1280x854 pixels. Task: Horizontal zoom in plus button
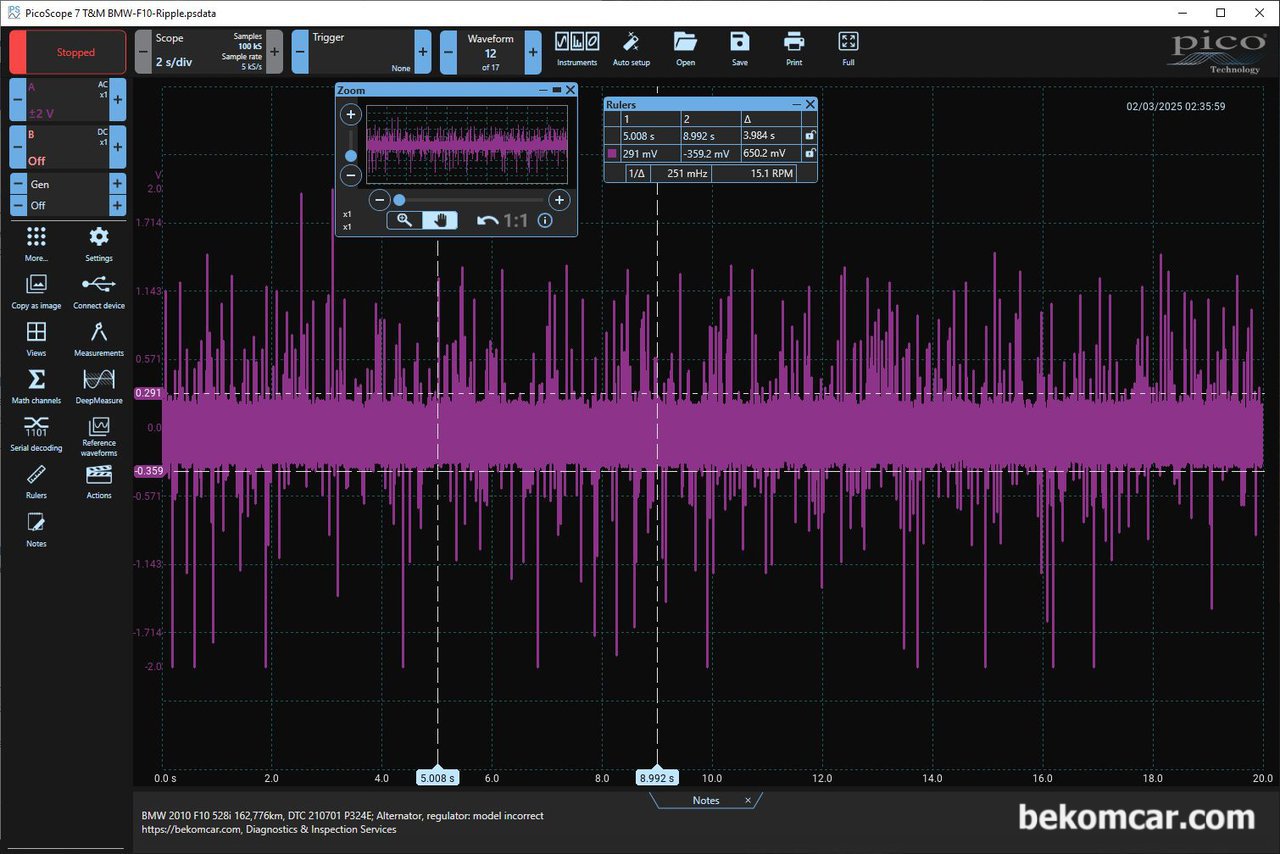click(x=559, y=200)
